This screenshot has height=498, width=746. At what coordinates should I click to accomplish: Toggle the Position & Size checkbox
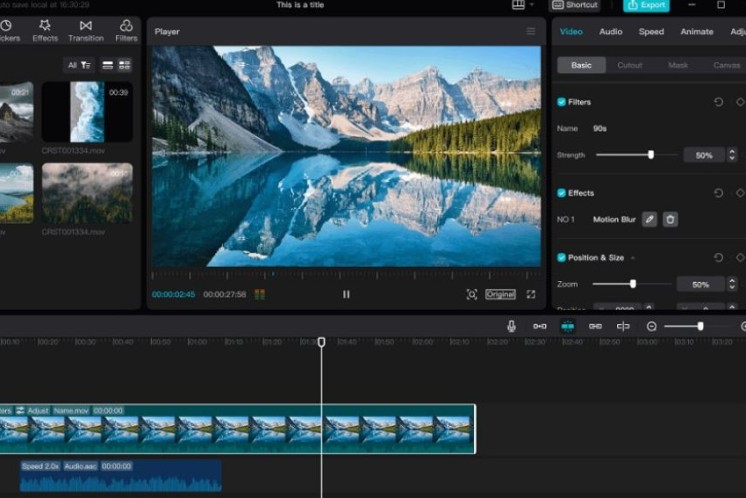(x=562, y=258)
